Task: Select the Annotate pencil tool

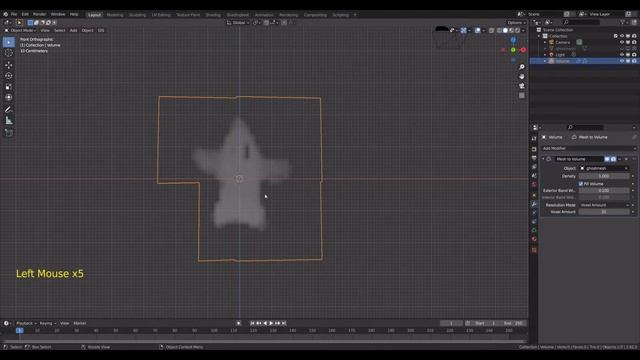Action: click(x=9, y=109)
